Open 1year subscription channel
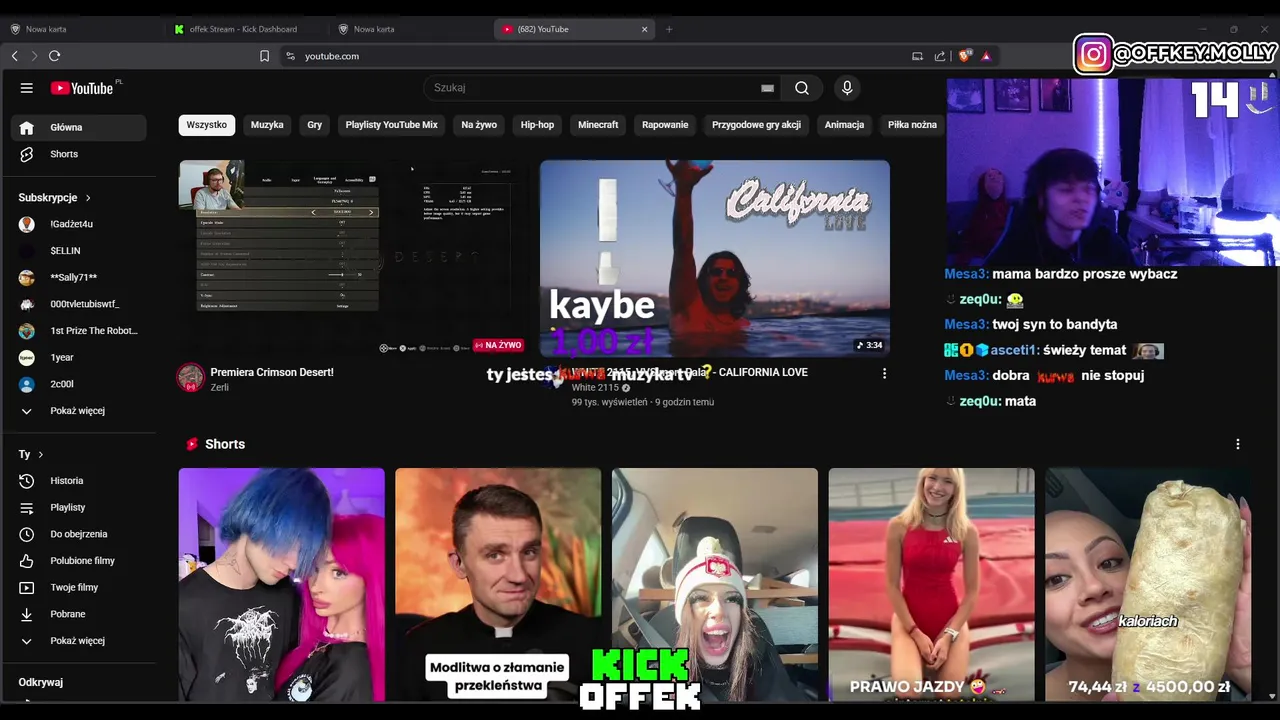 coord(78,357)
